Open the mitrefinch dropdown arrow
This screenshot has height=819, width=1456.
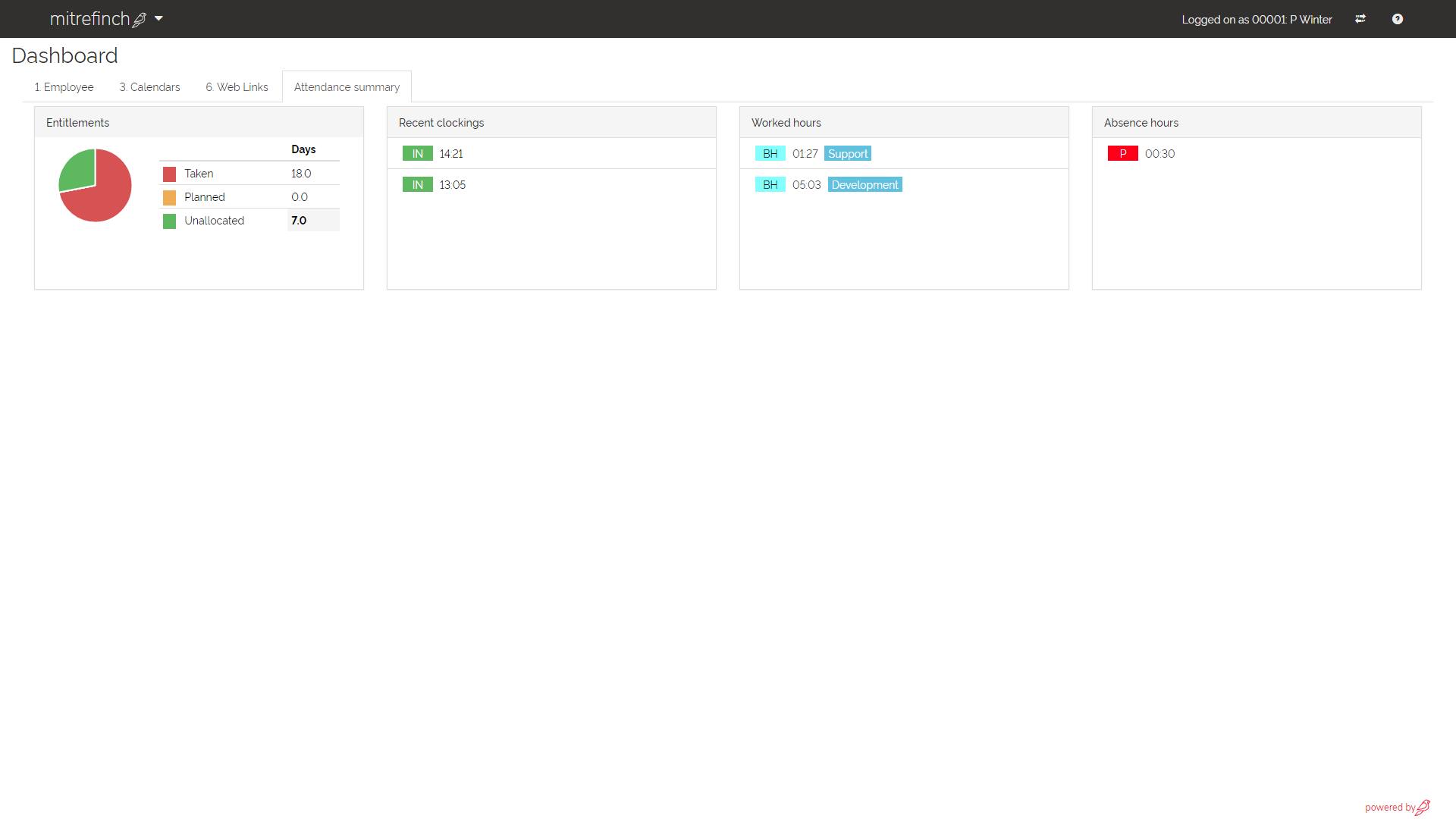click(x=159, y=18)
